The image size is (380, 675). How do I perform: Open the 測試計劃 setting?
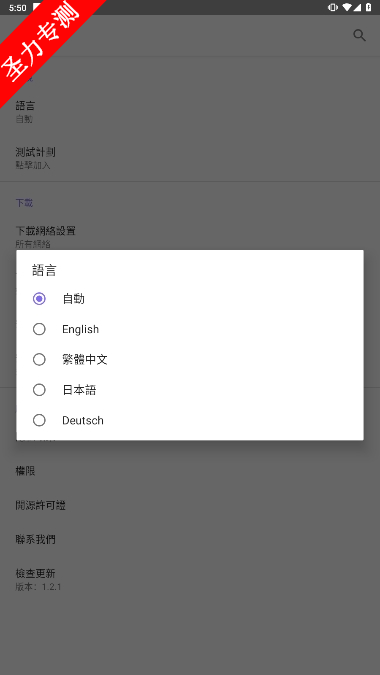tap(190, 158)
